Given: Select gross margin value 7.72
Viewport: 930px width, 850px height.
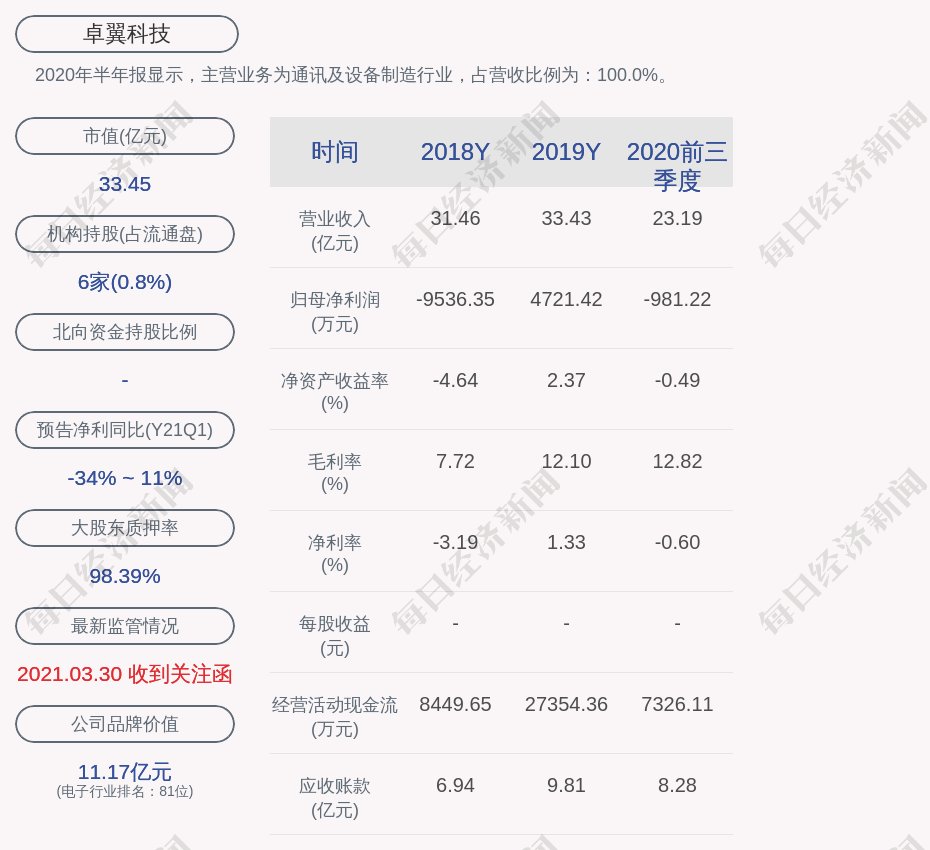Looking at the screenshot, I should coord(455,461).
